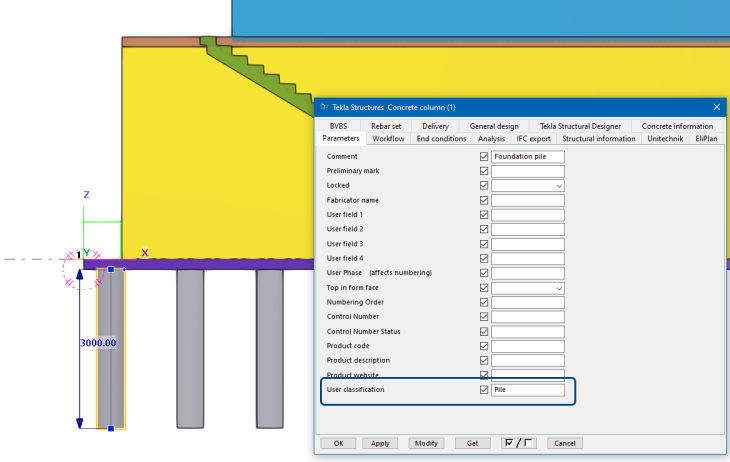730x462 pixels.
Task: Open the Rebar set tab
Action: [x=386, y=126]
